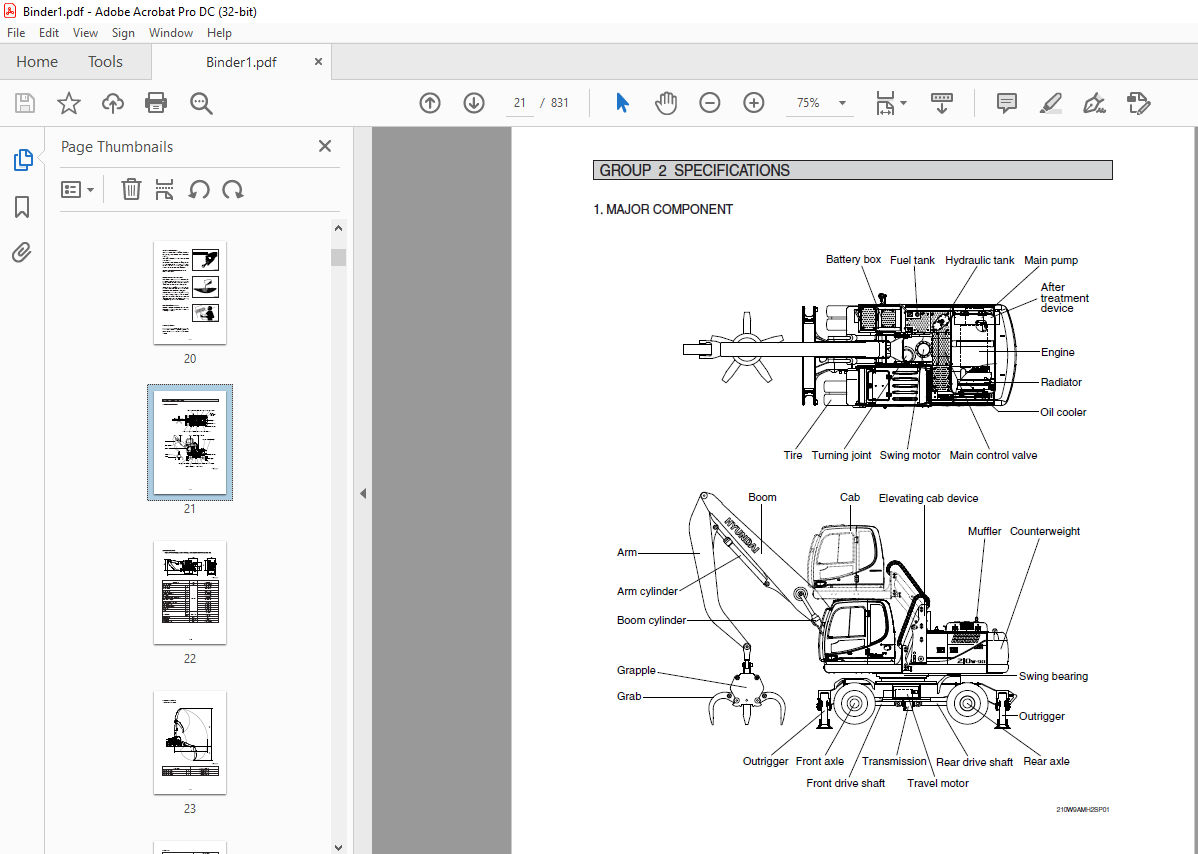Click thumbnail scrollbar up arrow

coord(338,228)
